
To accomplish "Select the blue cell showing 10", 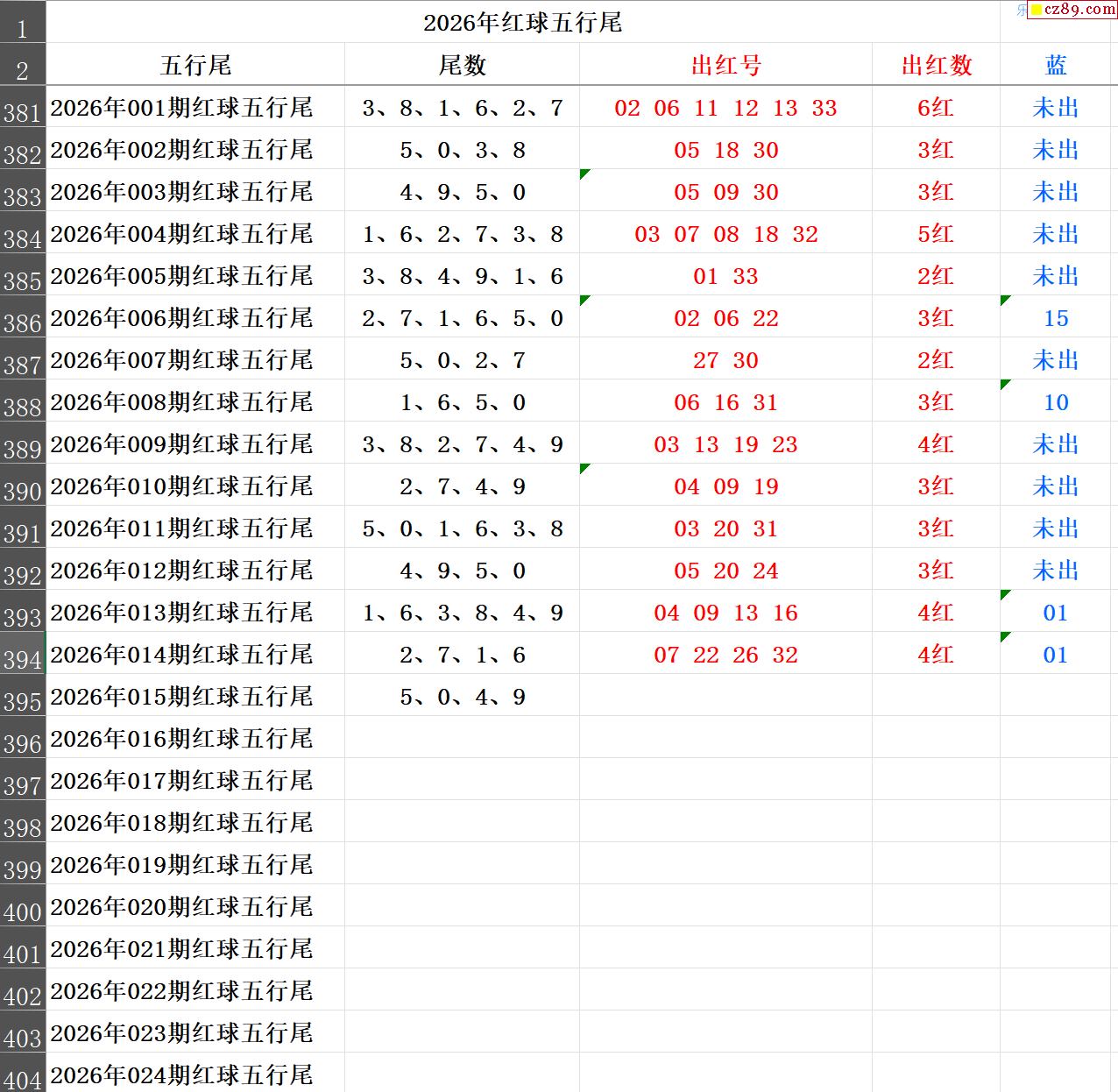I will [1056, 402].
